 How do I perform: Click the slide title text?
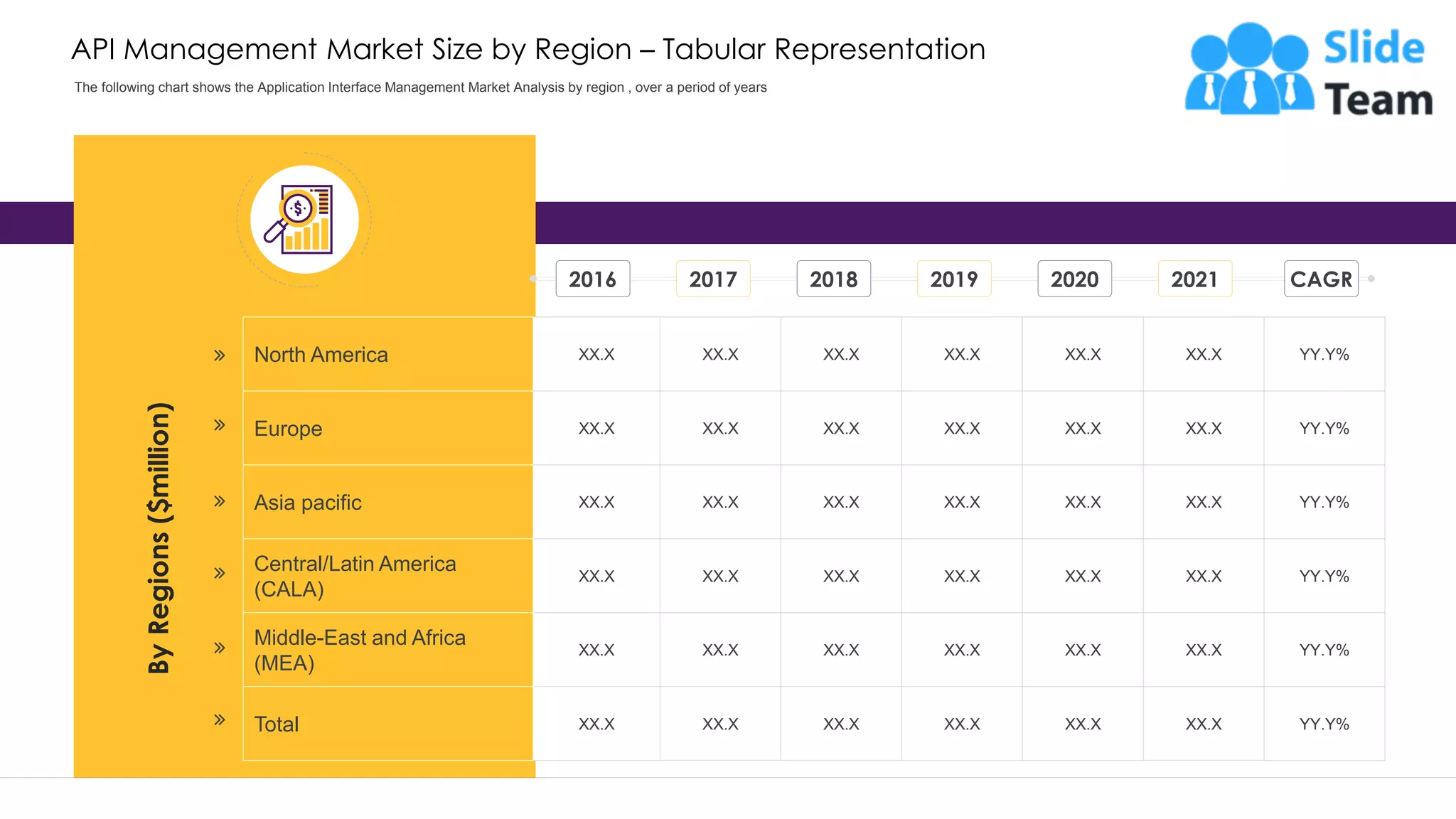tap(528, 49)
